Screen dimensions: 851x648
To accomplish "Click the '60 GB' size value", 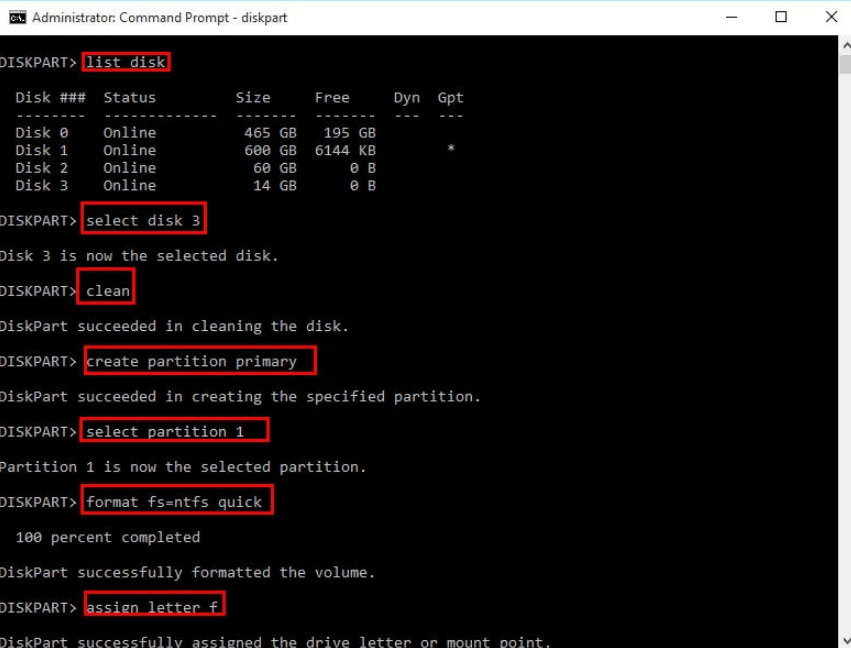I will (275, 168).
